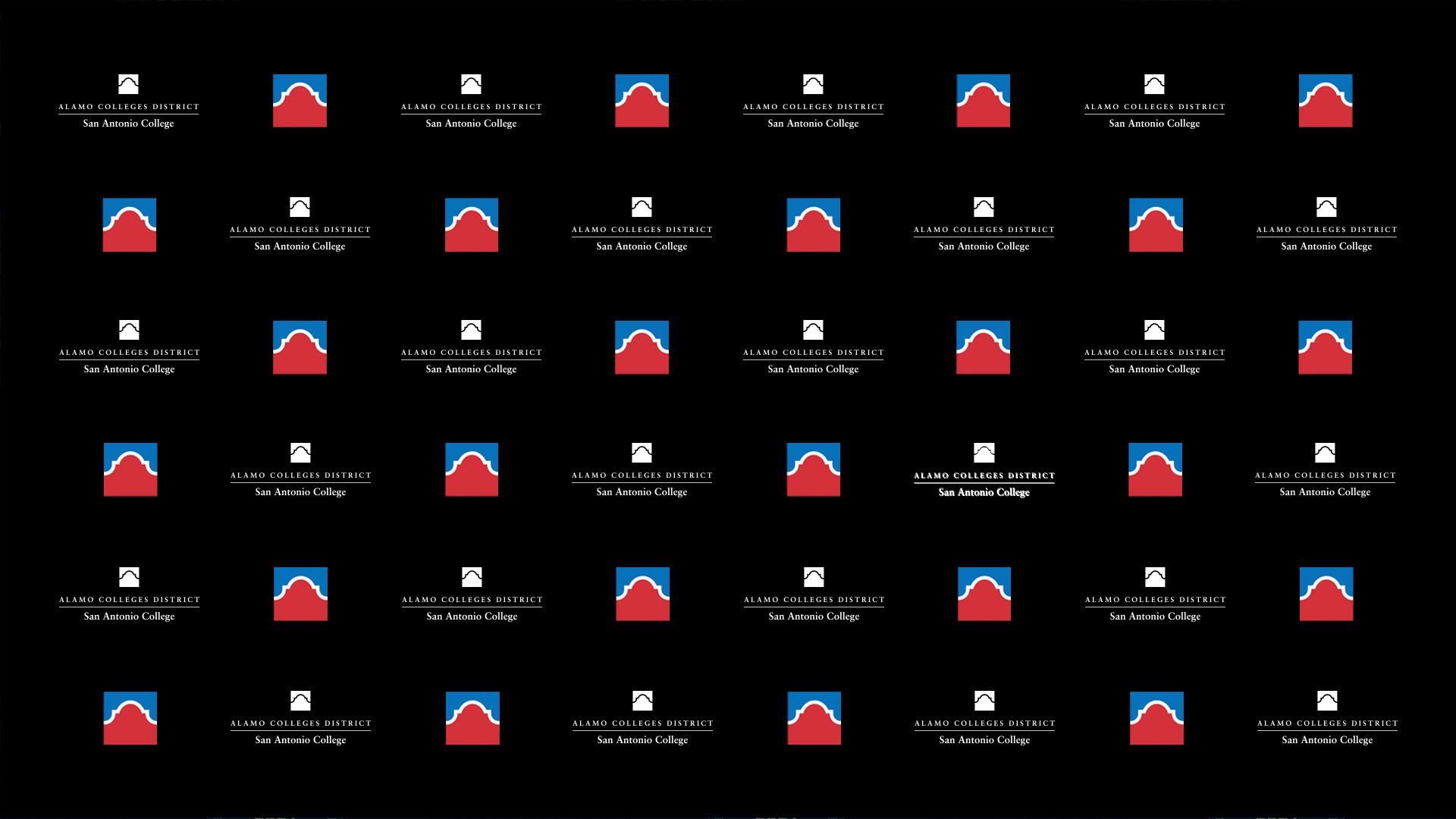
Task: Click the last red-blue Alamo icon in the bottom row
Action: [1156, 717]
